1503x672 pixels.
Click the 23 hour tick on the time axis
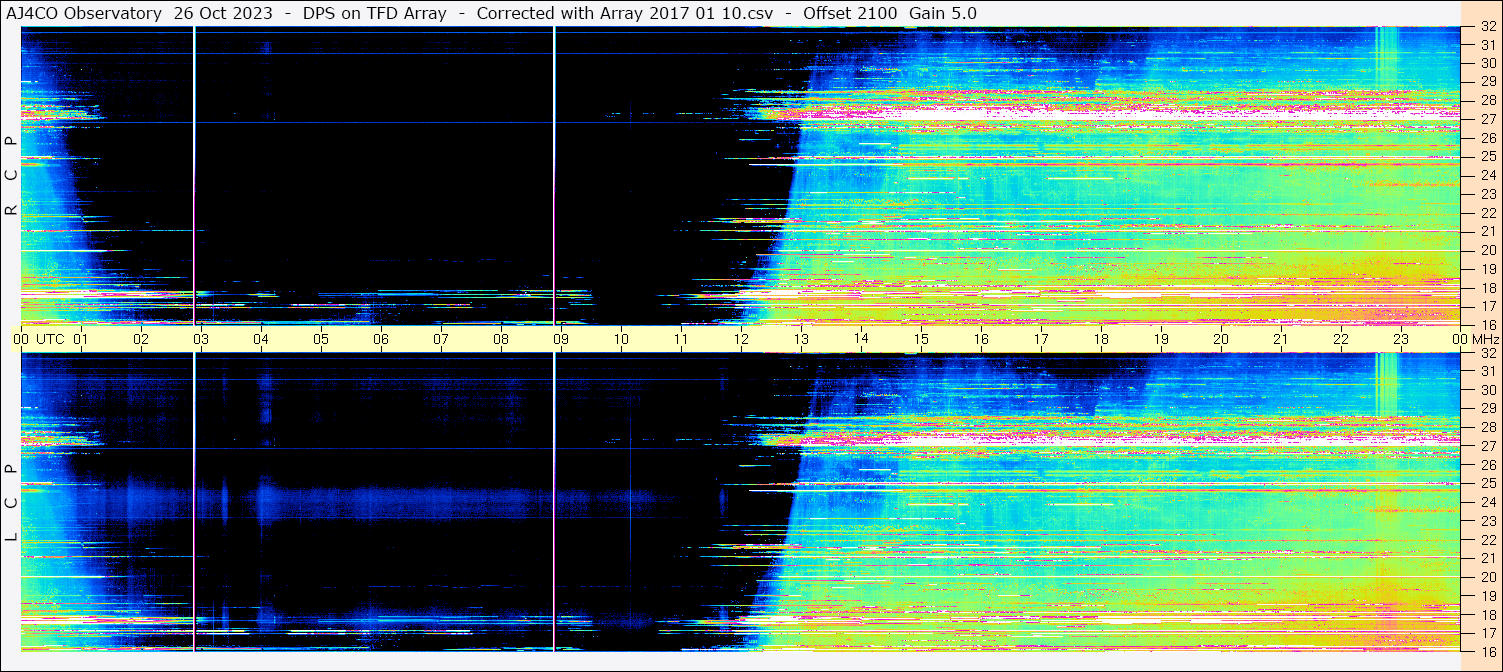1401,339
